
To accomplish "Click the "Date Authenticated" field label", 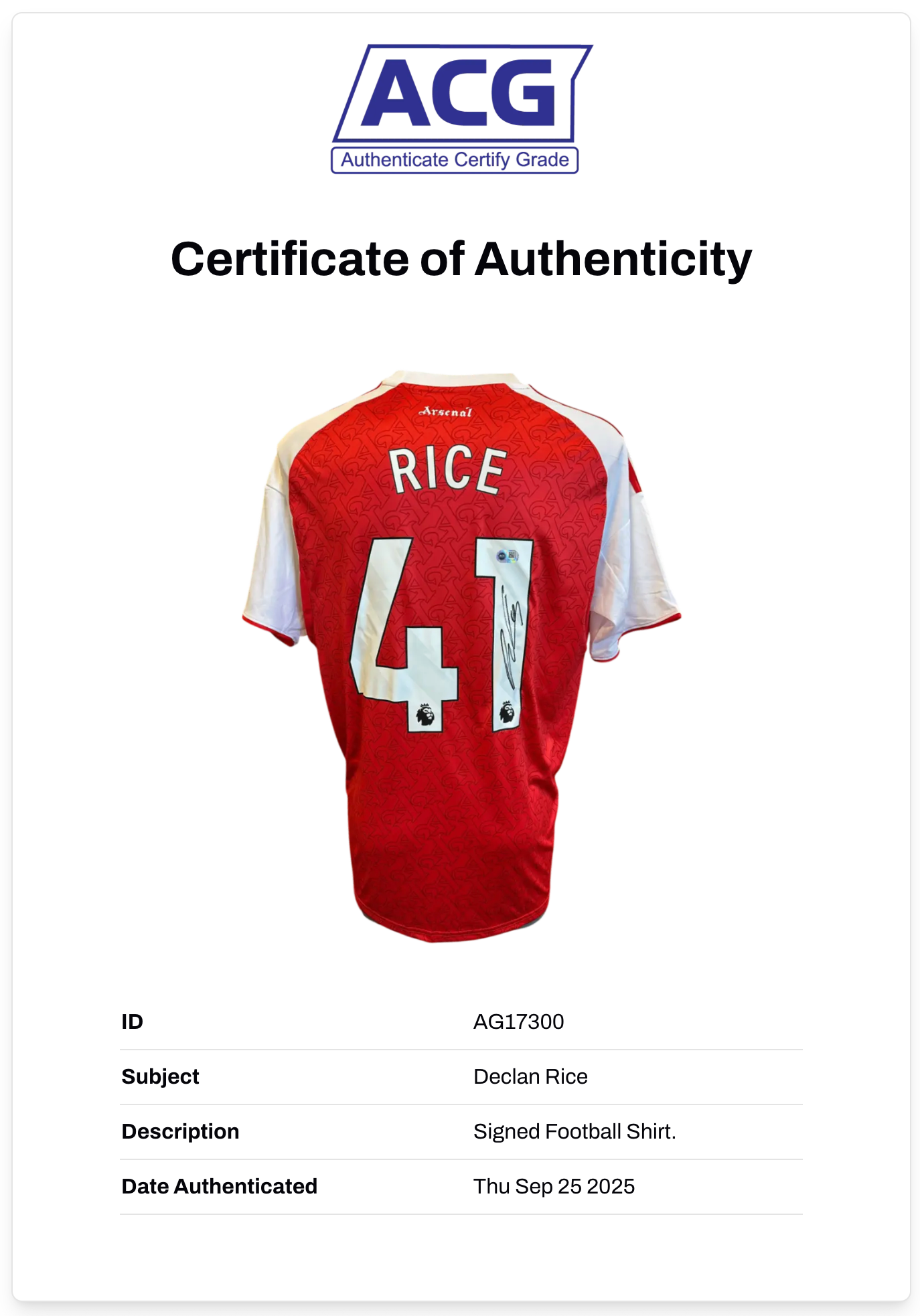I will pyautogui.click(x=219, y=1186).
